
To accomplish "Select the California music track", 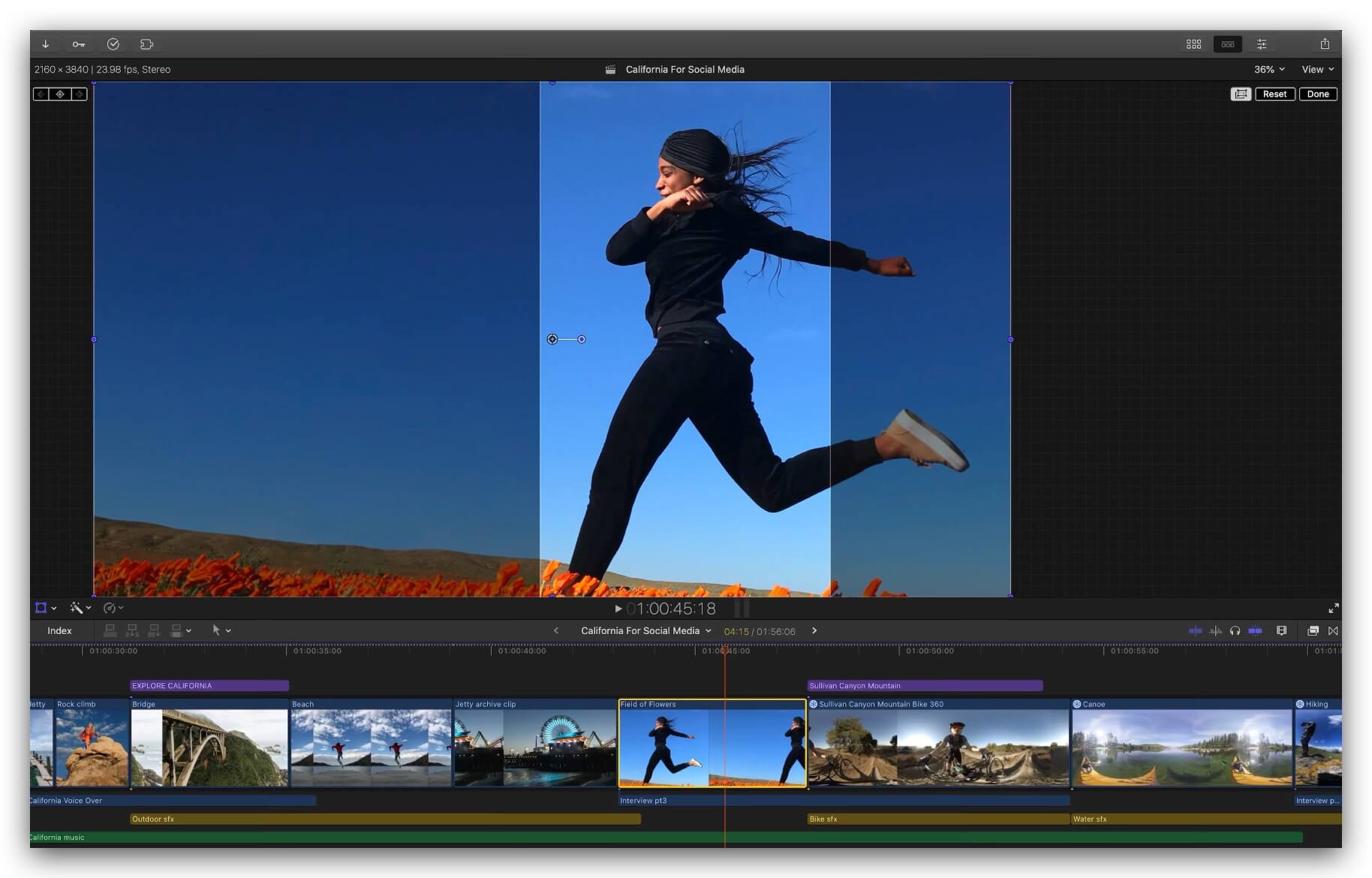I will point(666,837).
